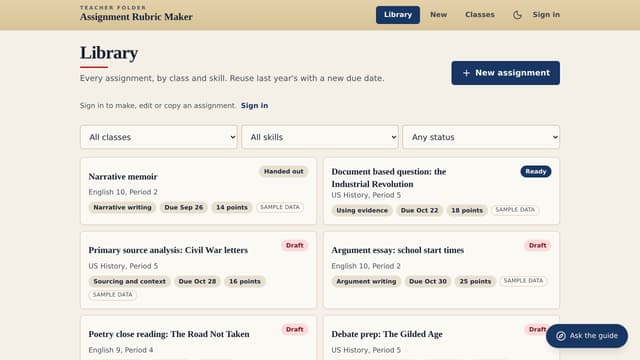Click the Due Oct 22 tag
This screenshot has height=360, width=640.
click(420, 211)
